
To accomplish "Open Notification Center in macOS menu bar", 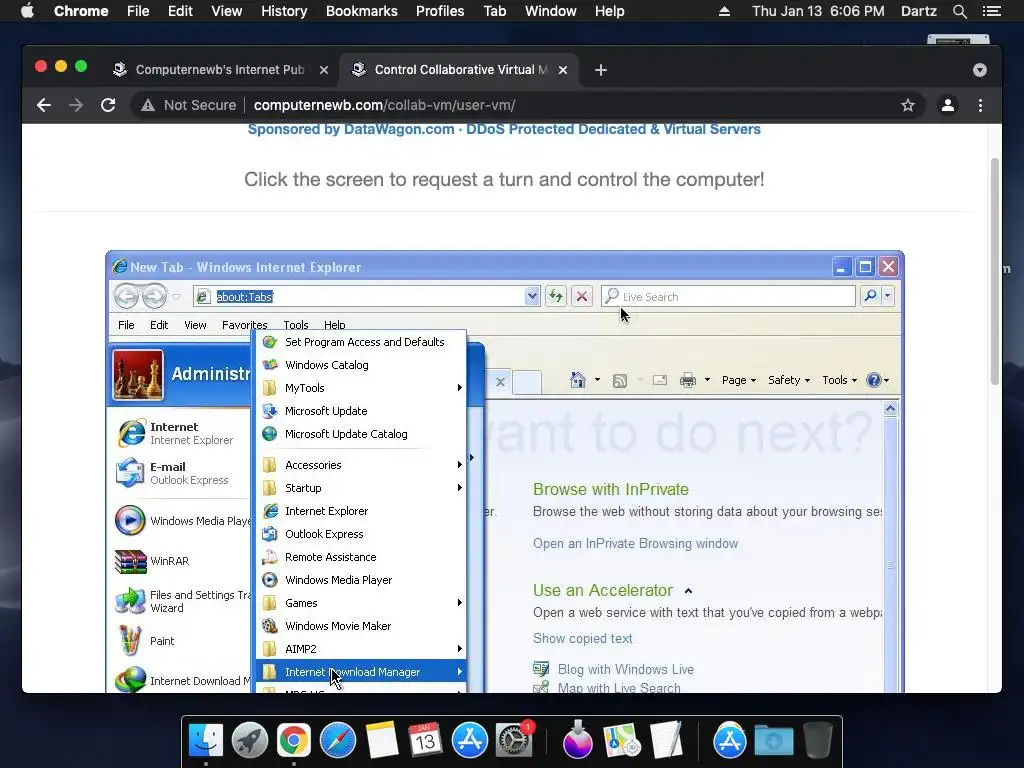I will pos(991,11).
